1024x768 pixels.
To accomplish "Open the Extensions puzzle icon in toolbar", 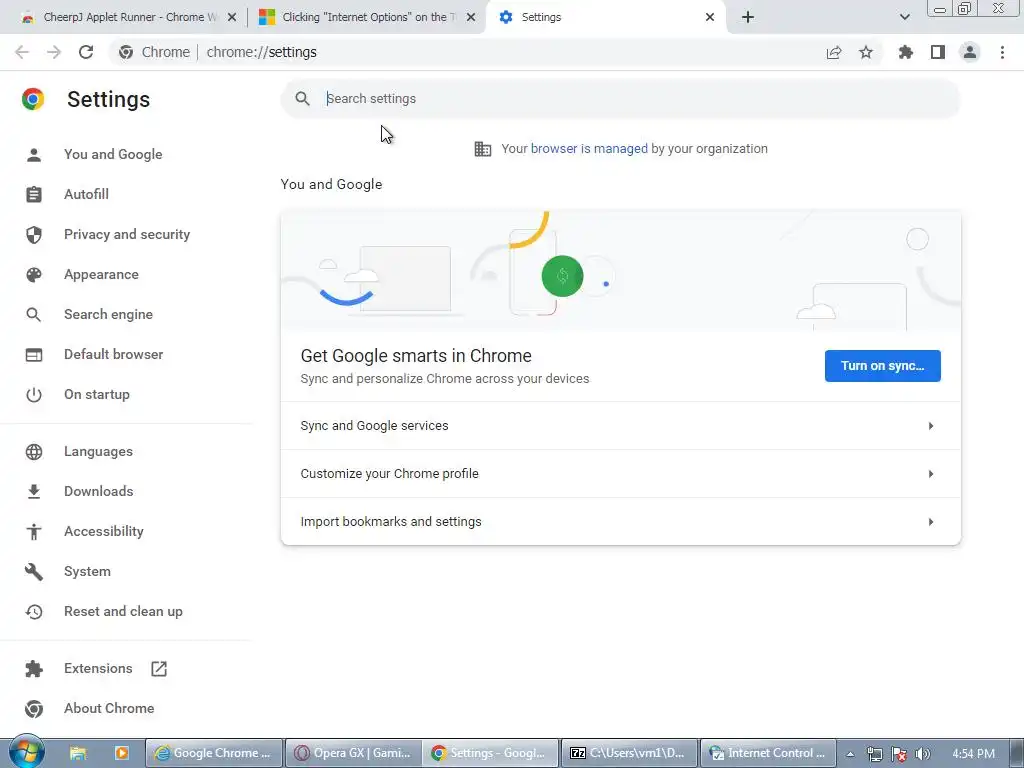I will click(906, 52).
